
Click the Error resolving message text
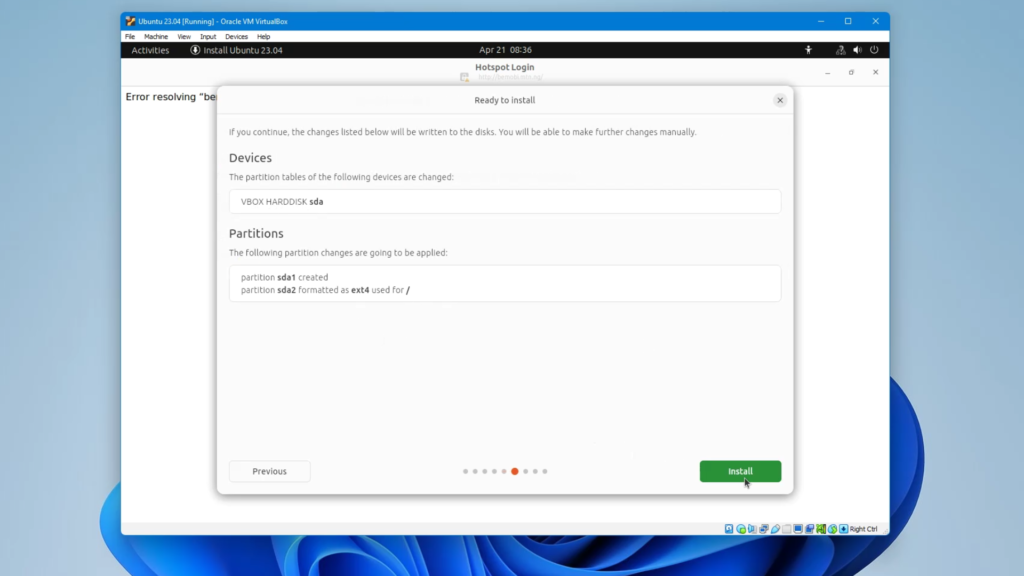[x=171, y=97]
